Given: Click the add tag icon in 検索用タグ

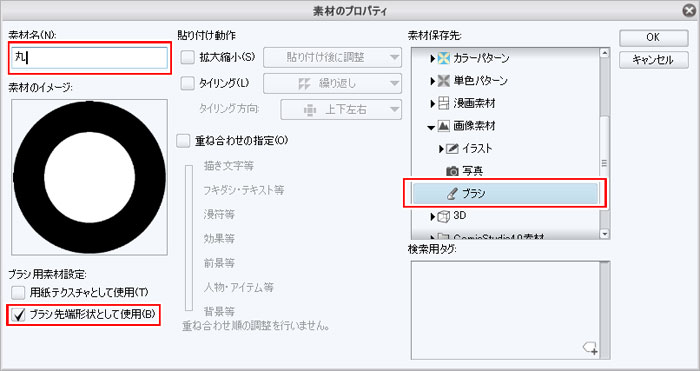Looking at the screenshot, I should [591, 347].
